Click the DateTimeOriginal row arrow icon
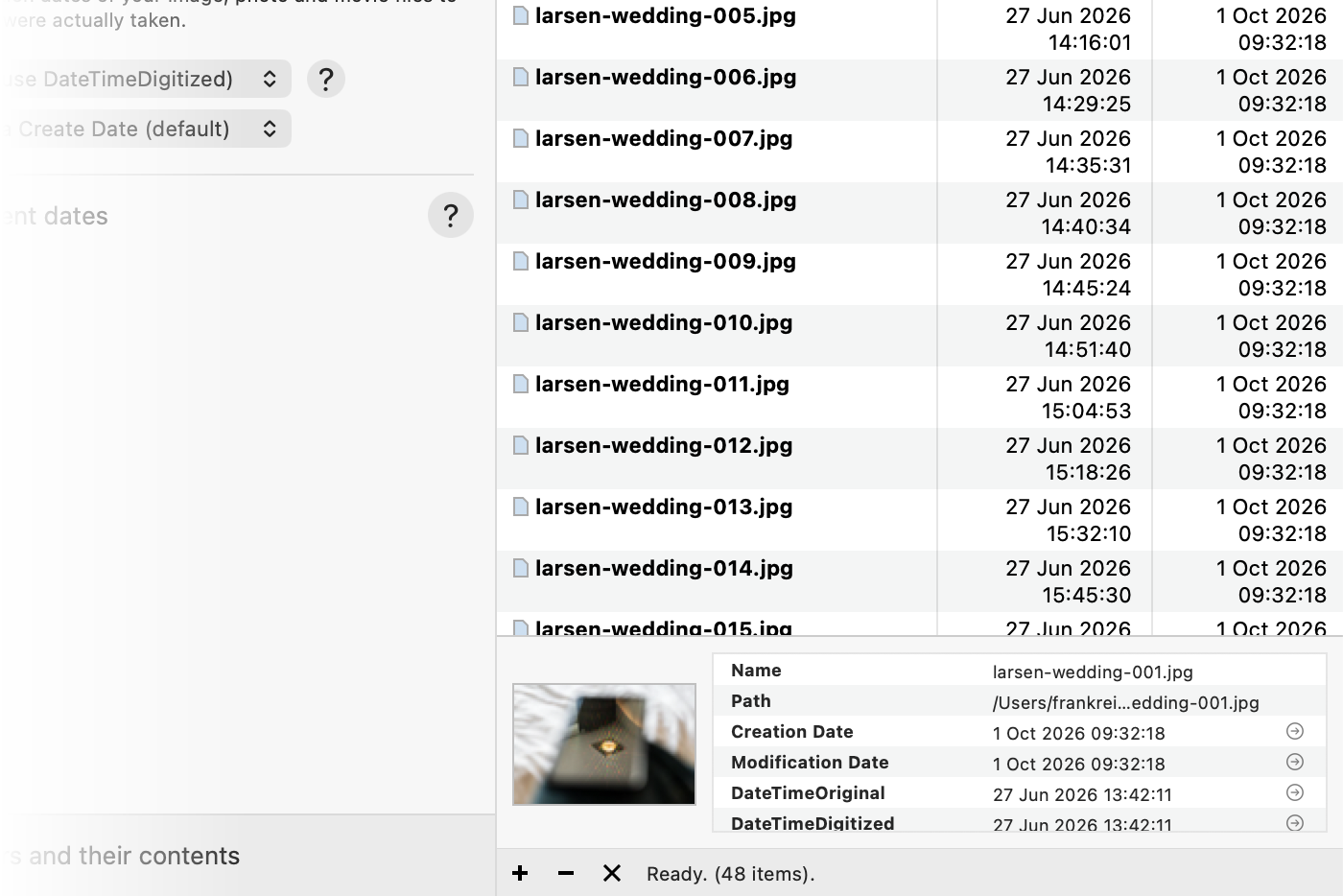 (1295, 793)
